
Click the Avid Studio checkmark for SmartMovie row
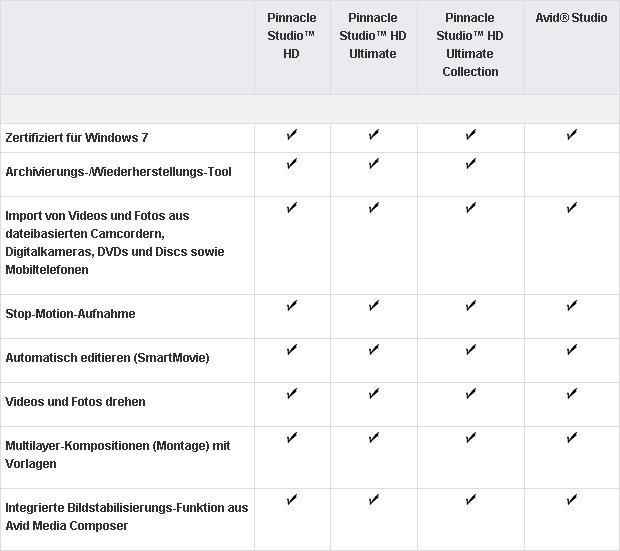[571, 350]
